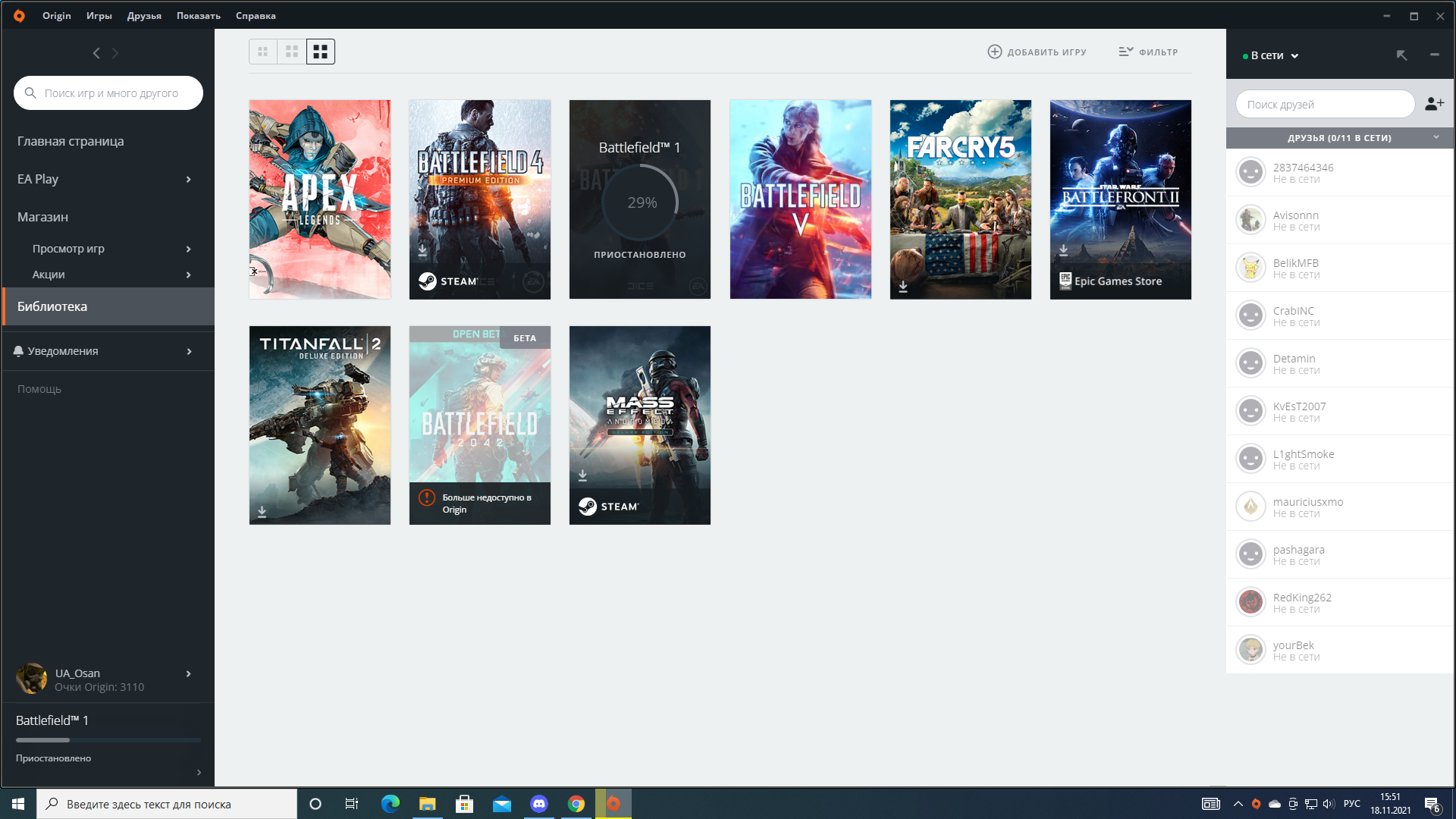Viewport: 1456px width, 819px height.
Task: Click Battlefield 1 download progress bar
Action: [108, 739]
